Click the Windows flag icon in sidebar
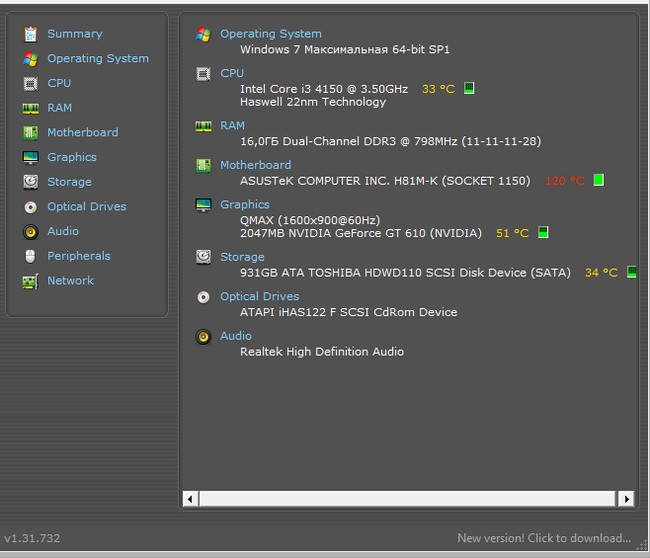The width and height of the screenshot is (650, 558). tap(30, 59)
